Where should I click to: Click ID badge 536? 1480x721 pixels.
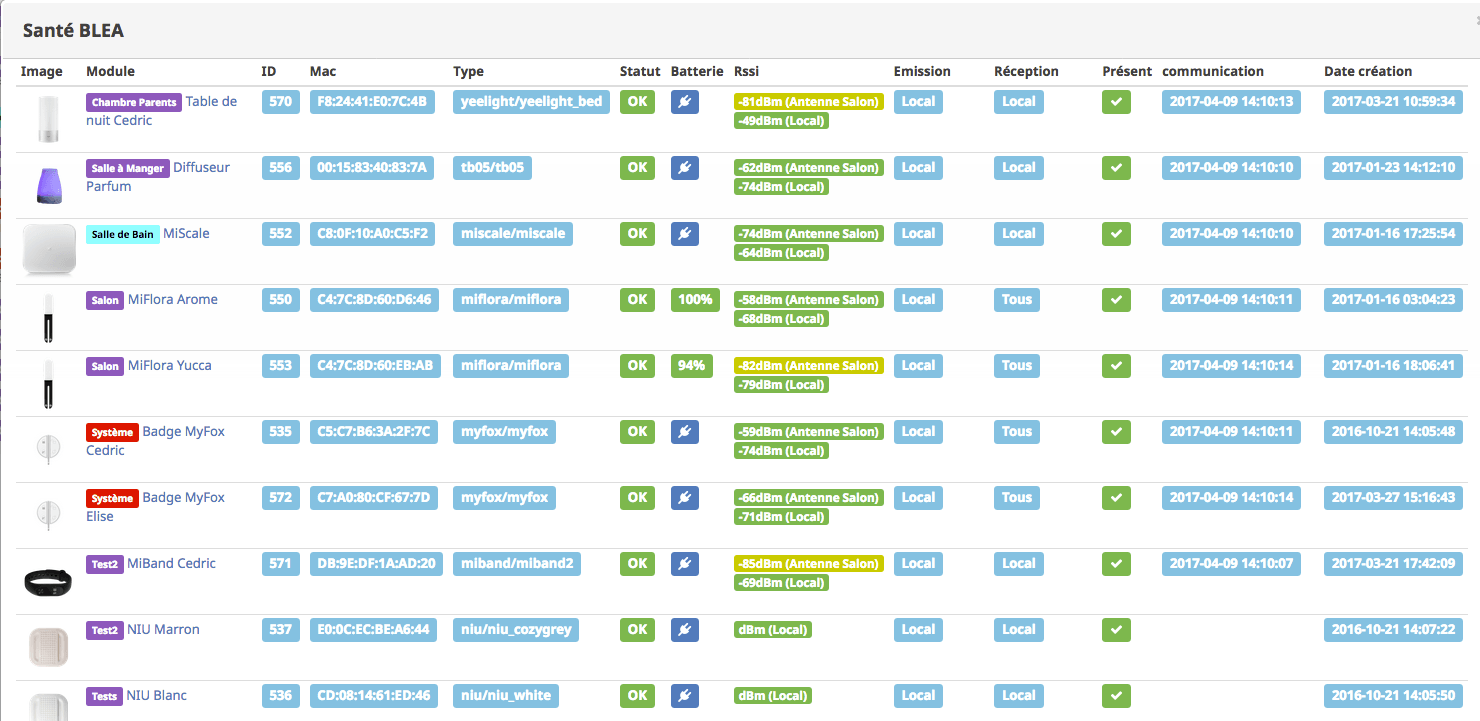281,695
